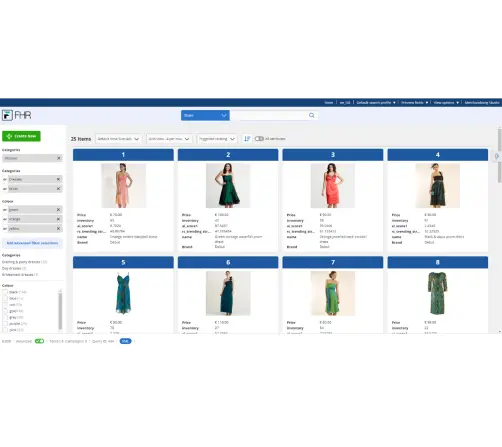Open Merchandising Studio from top bar
The image size is (502, 447).
pos(482,103)
